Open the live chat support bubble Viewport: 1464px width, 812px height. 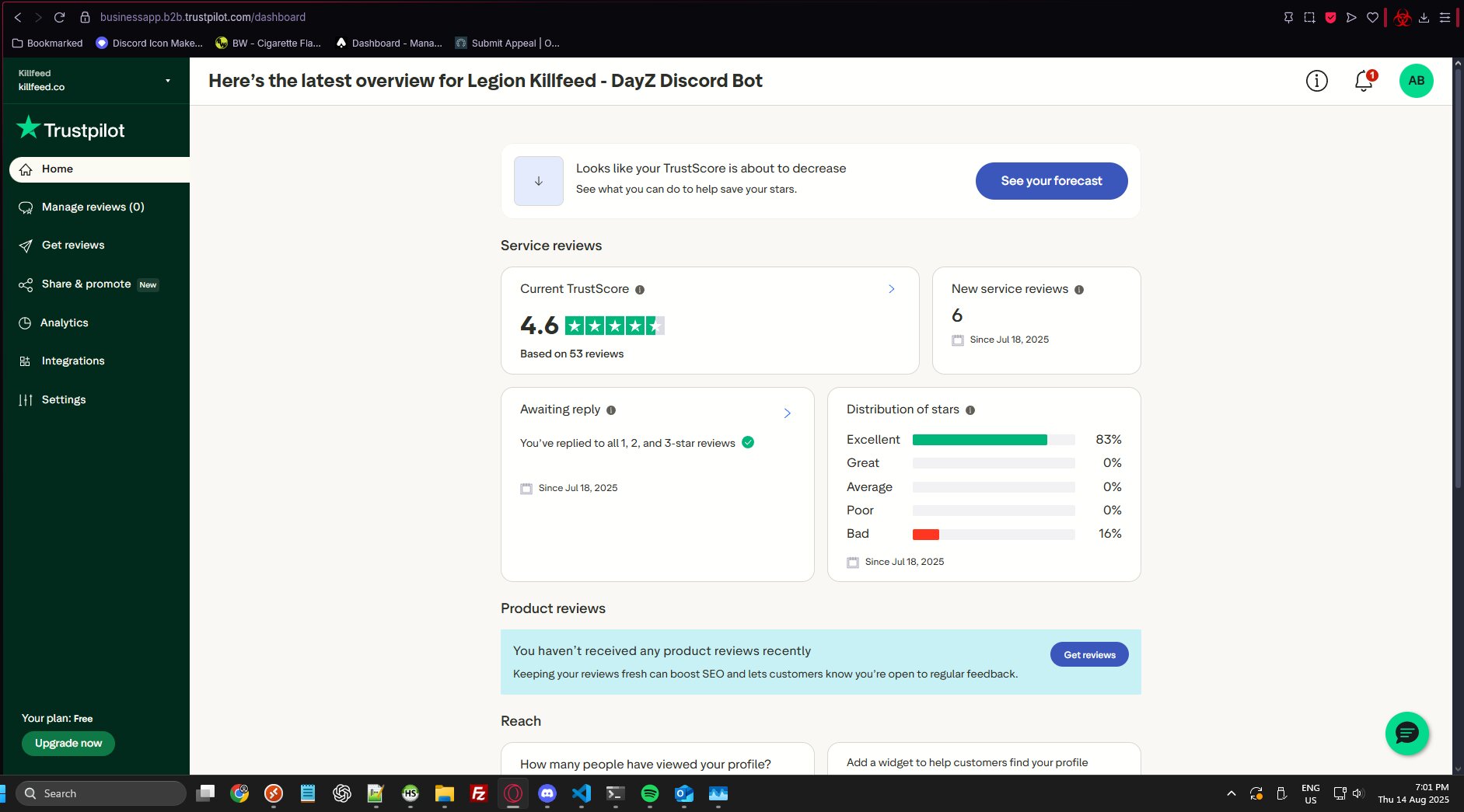[x=1406, y=733]
